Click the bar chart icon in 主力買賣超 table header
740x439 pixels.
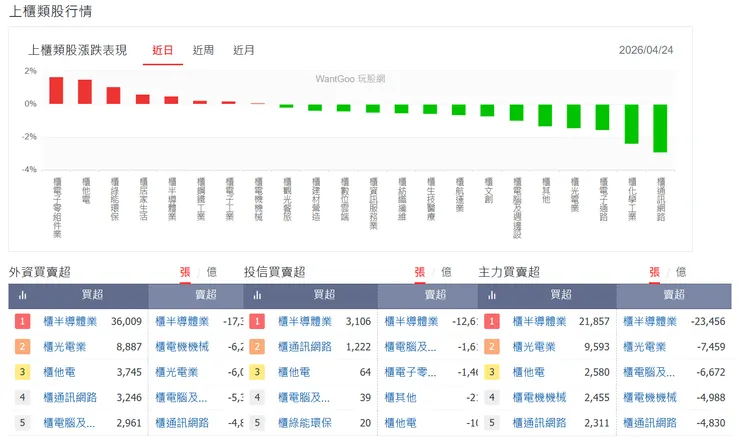[492, 295]
